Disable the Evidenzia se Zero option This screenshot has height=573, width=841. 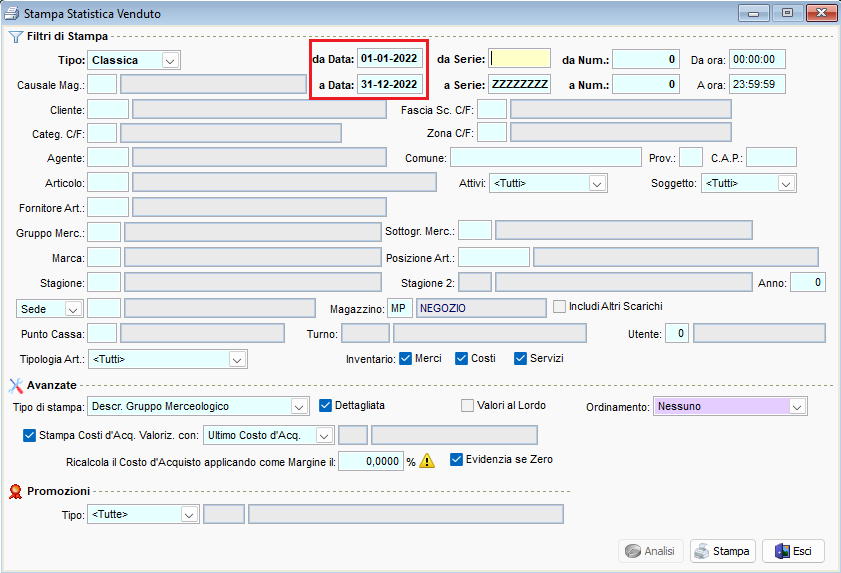[x=457, y=460]
